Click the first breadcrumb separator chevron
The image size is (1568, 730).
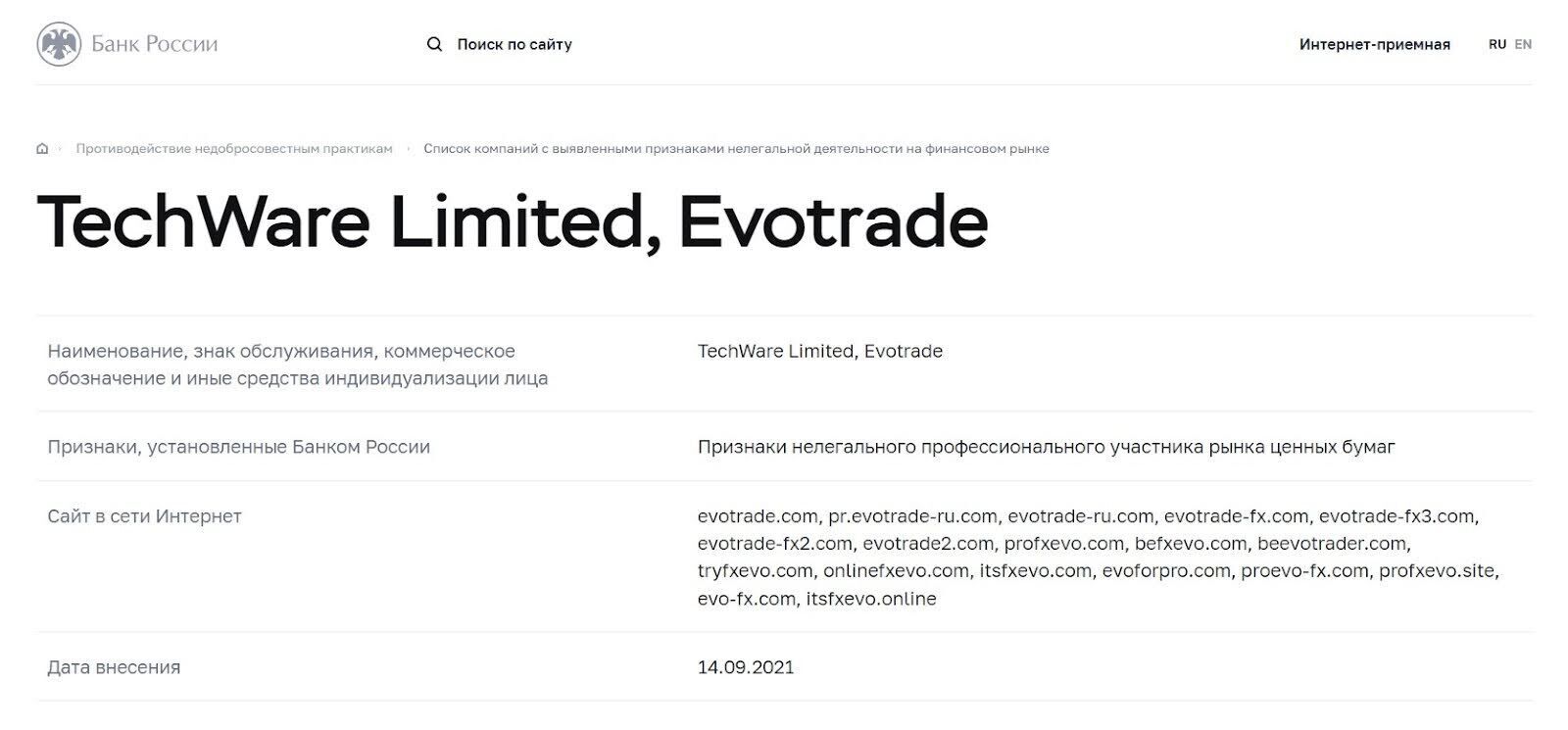coord(60,149)
